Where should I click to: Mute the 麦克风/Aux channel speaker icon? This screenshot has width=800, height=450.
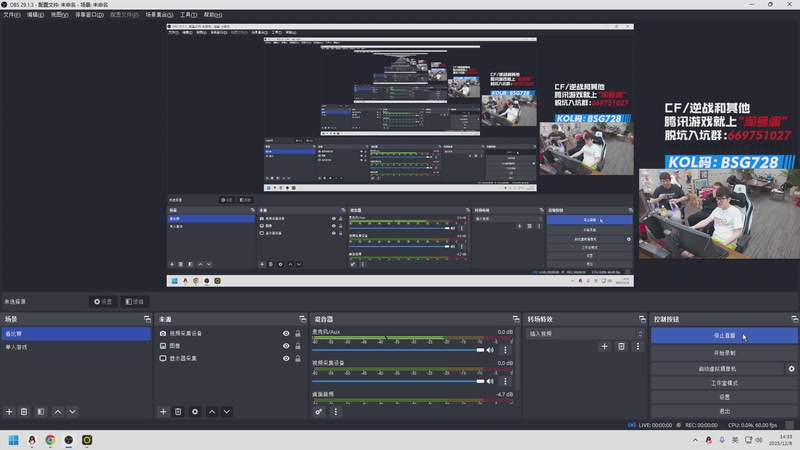click(x=490, y=350)
